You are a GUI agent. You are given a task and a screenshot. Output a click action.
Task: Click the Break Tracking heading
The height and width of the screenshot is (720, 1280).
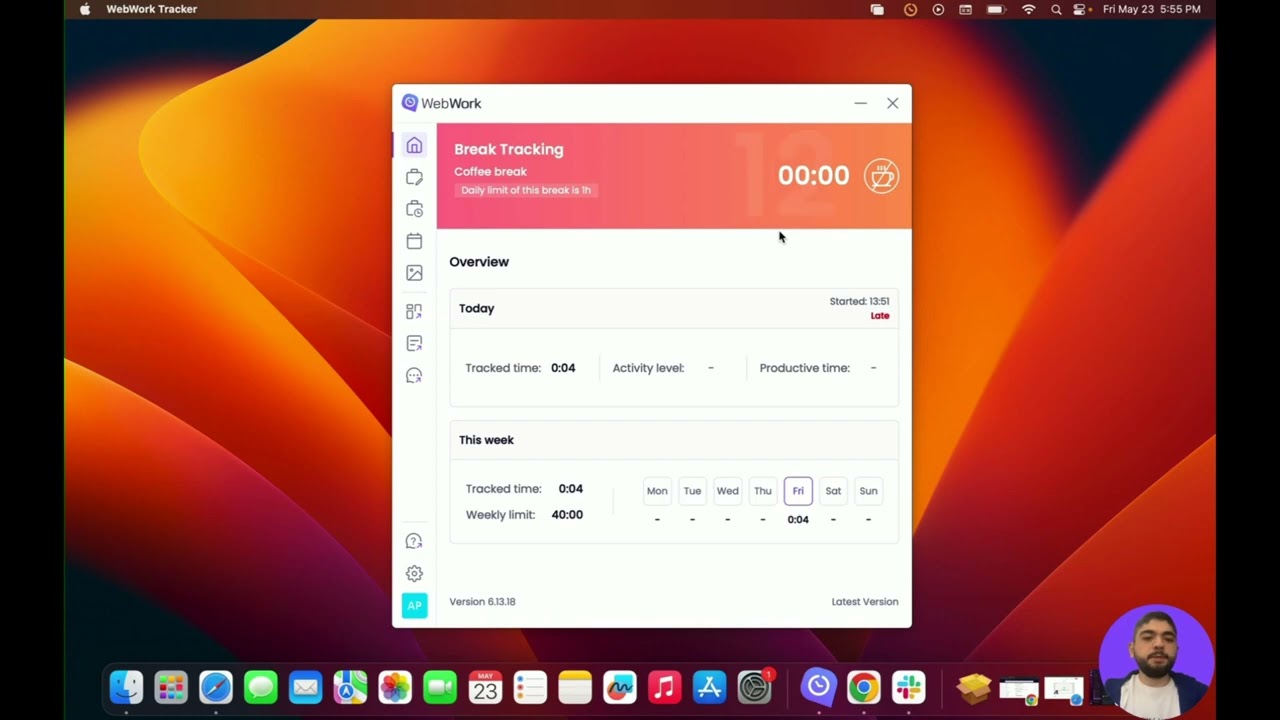509,149
